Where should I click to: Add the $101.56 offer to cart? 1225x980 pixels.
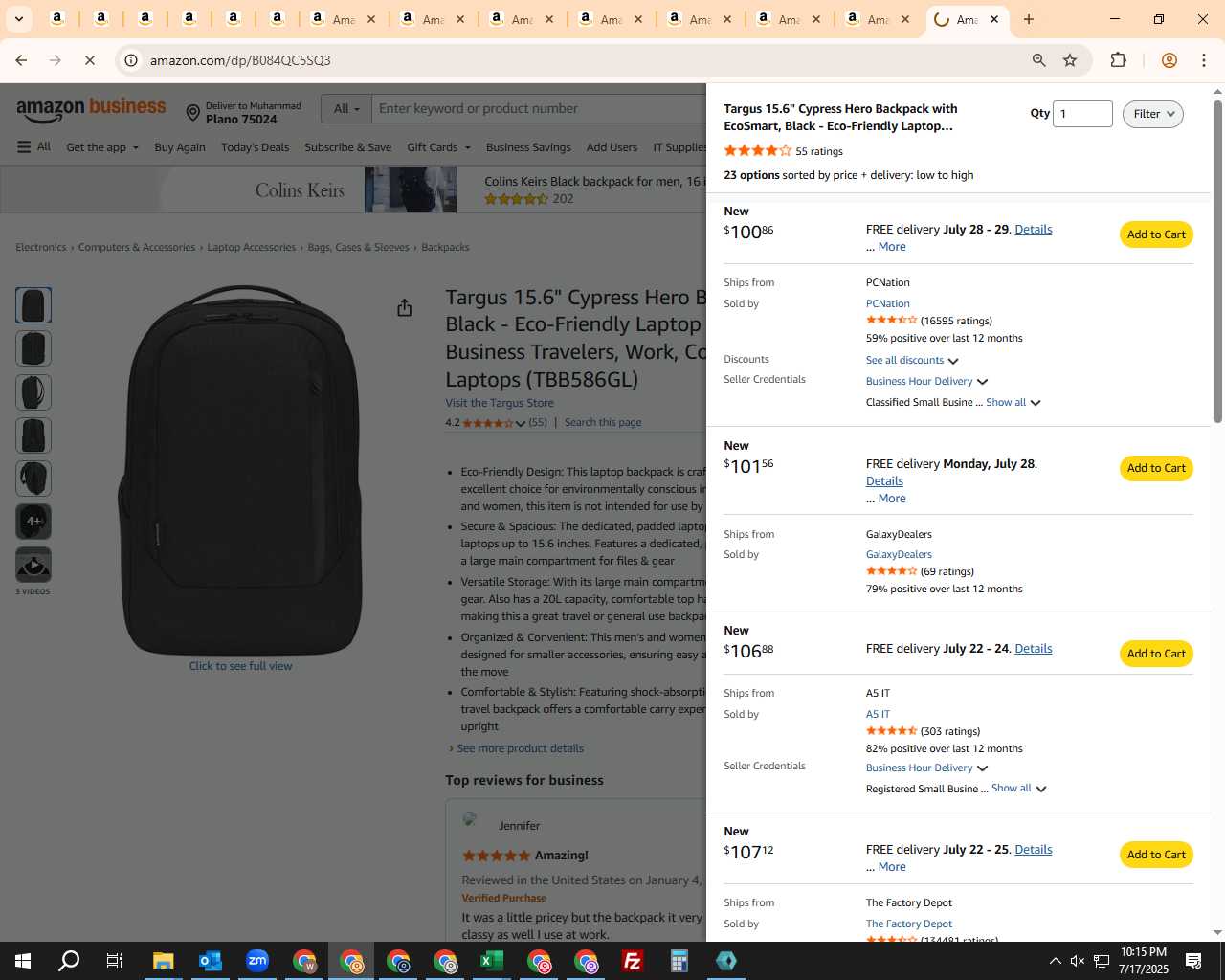(x=1156, y=468)
